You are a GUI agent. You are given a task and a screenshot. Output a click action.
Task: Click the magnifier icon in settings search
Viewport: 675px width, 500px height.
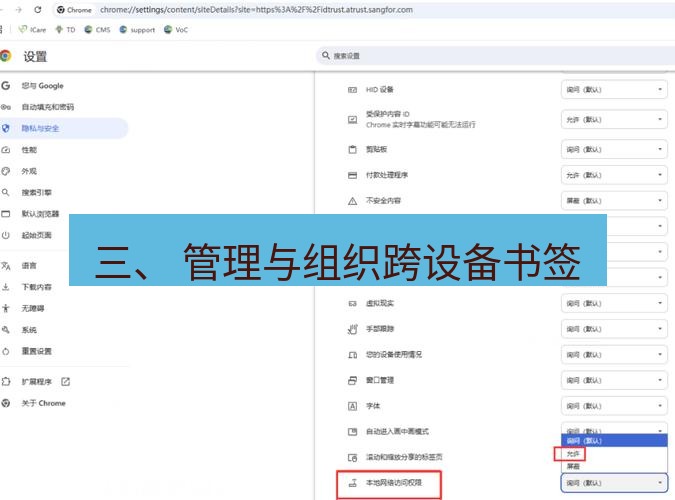(326, 56)
